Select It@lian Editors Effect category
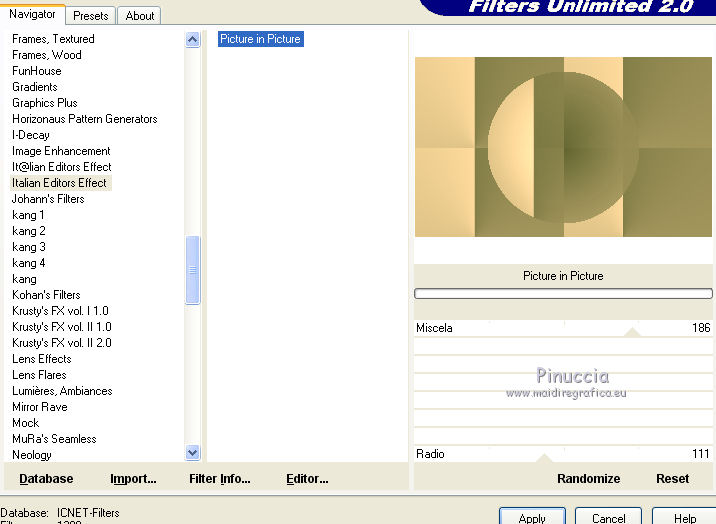Image resolution: width=716 pixels, height=524 pixels. pyautogui.click(x=62, y=167)
